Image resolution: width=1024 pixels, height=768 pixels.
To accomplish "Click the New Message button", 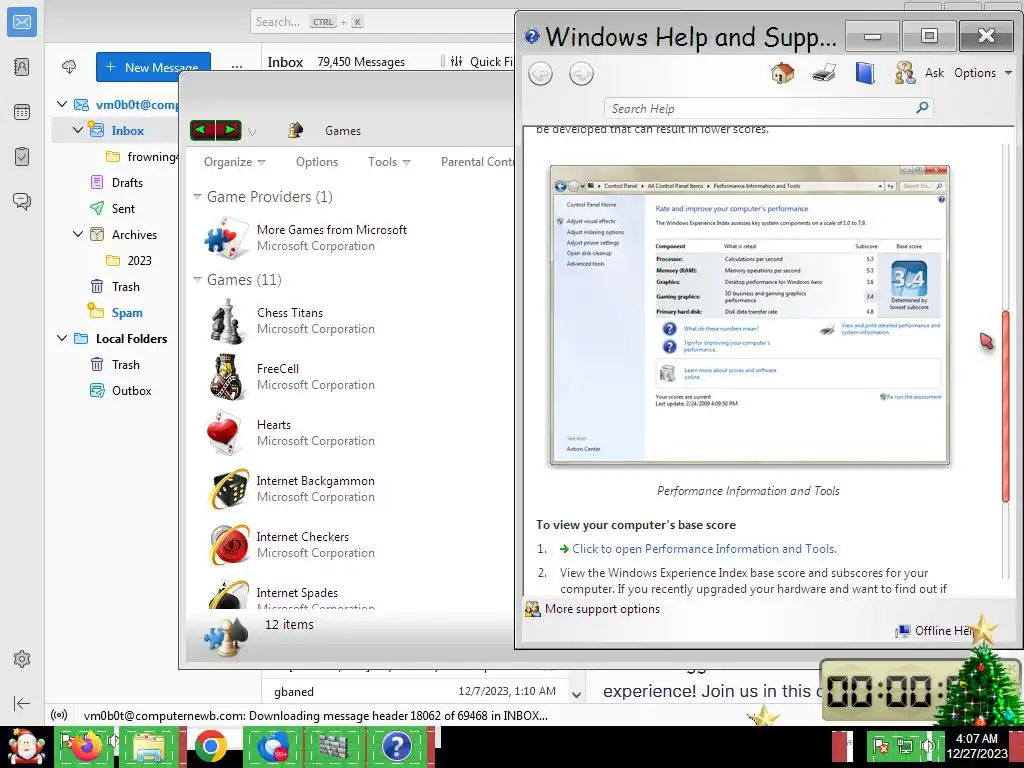I will 153,67.
